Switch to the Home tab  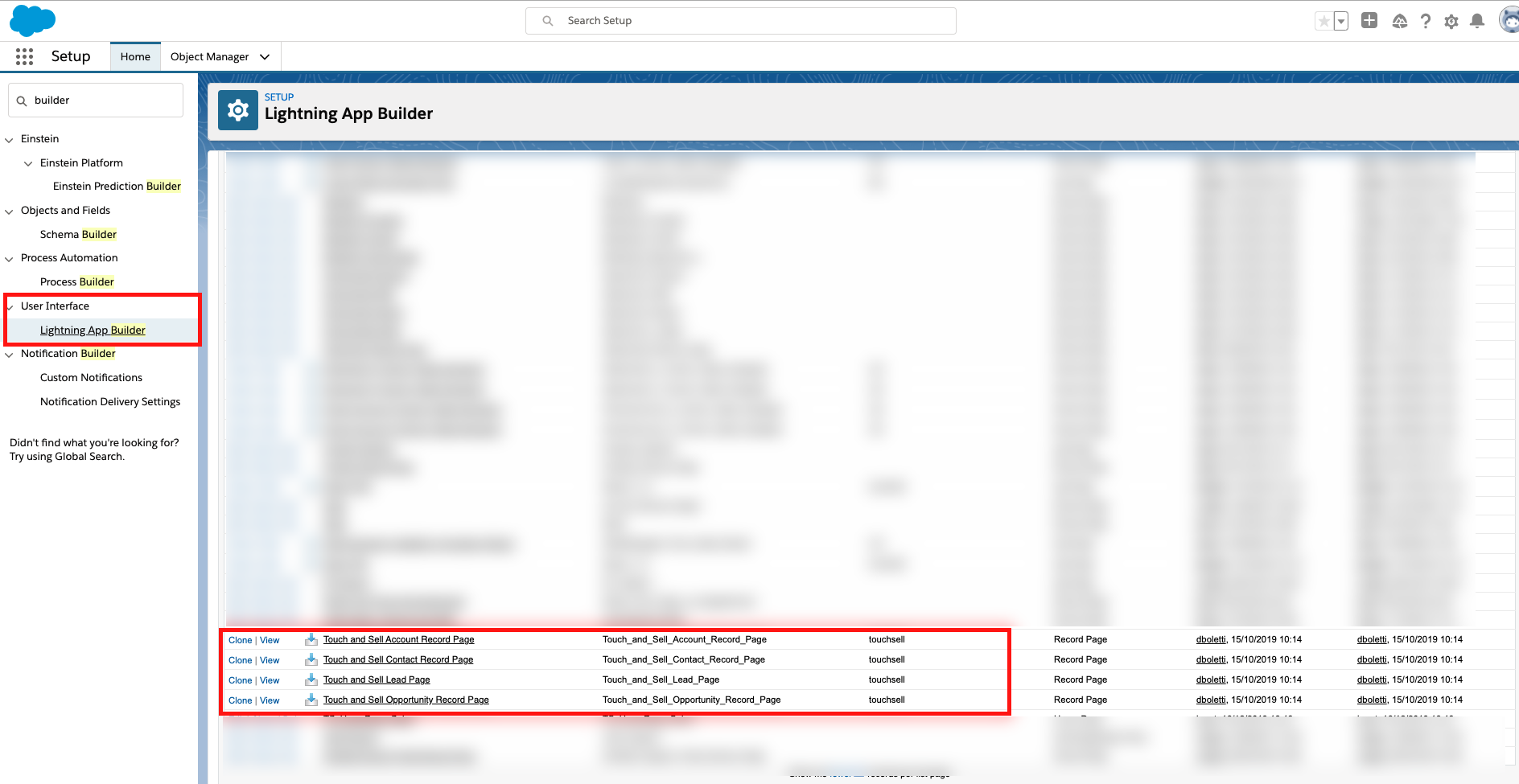click(135, 57)
